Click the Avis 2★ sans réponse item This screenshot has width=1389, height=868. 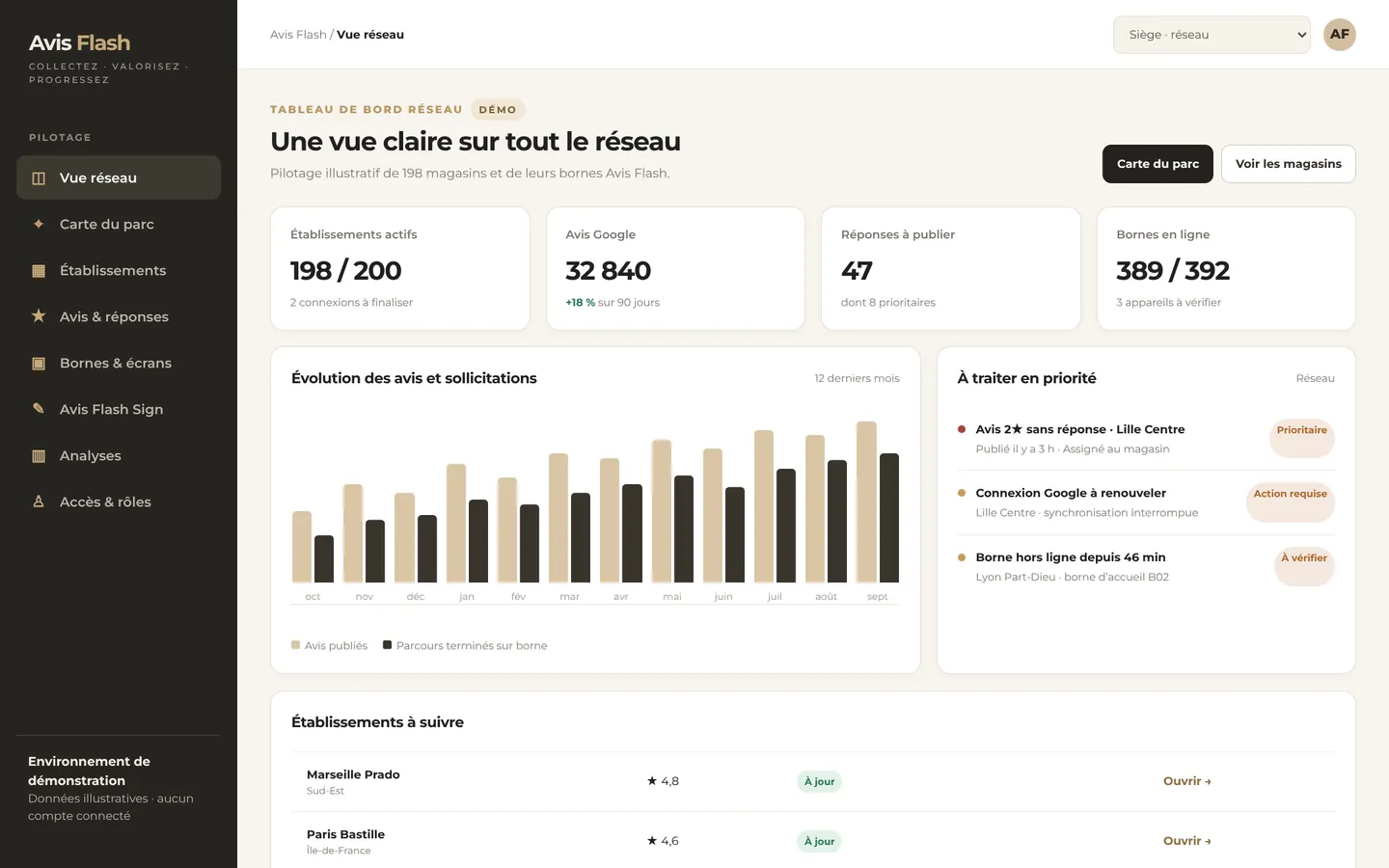tap(1145, 439)
